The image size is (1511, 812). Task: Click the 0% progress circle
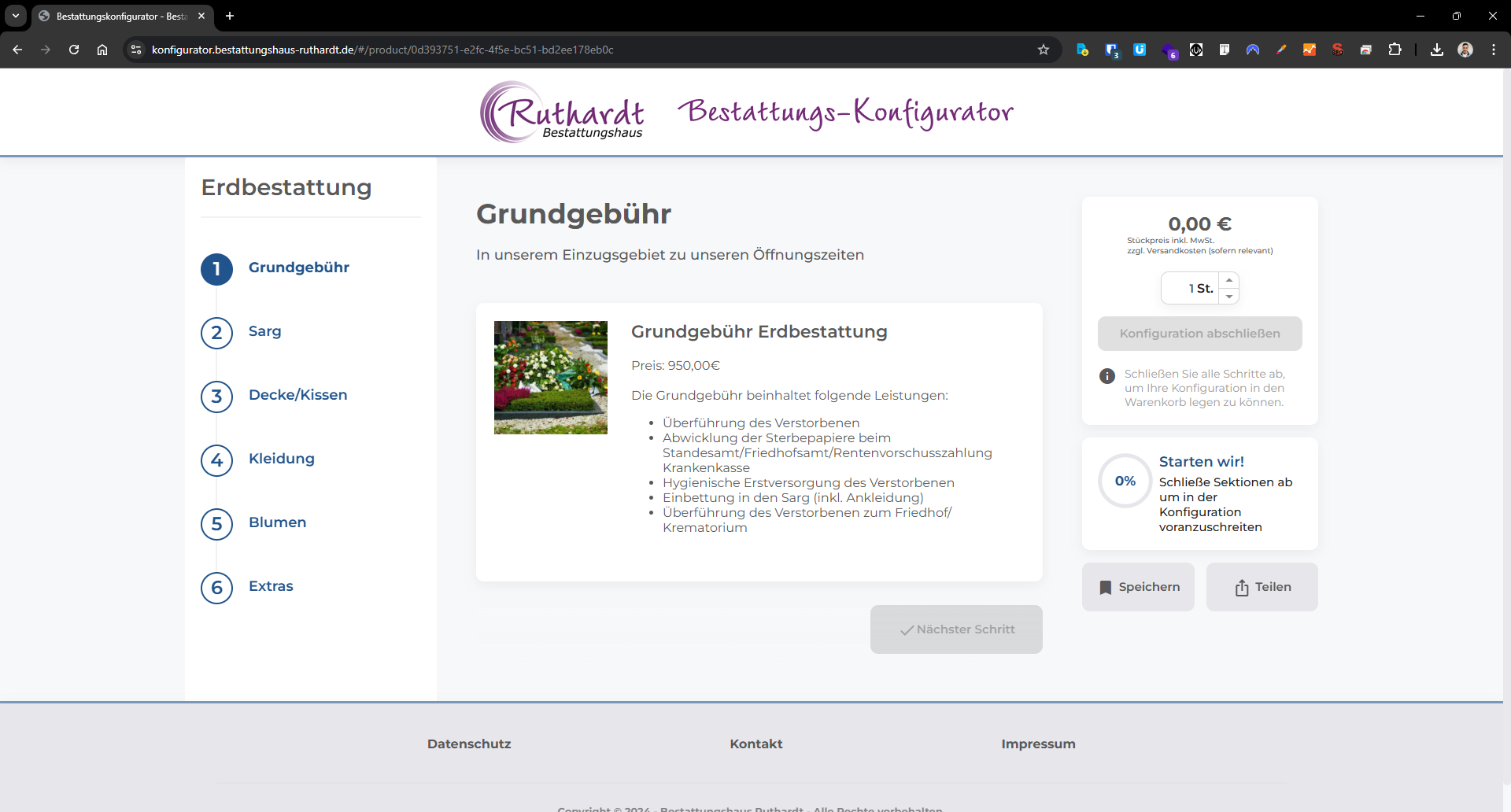click(x=1125, y=481)
